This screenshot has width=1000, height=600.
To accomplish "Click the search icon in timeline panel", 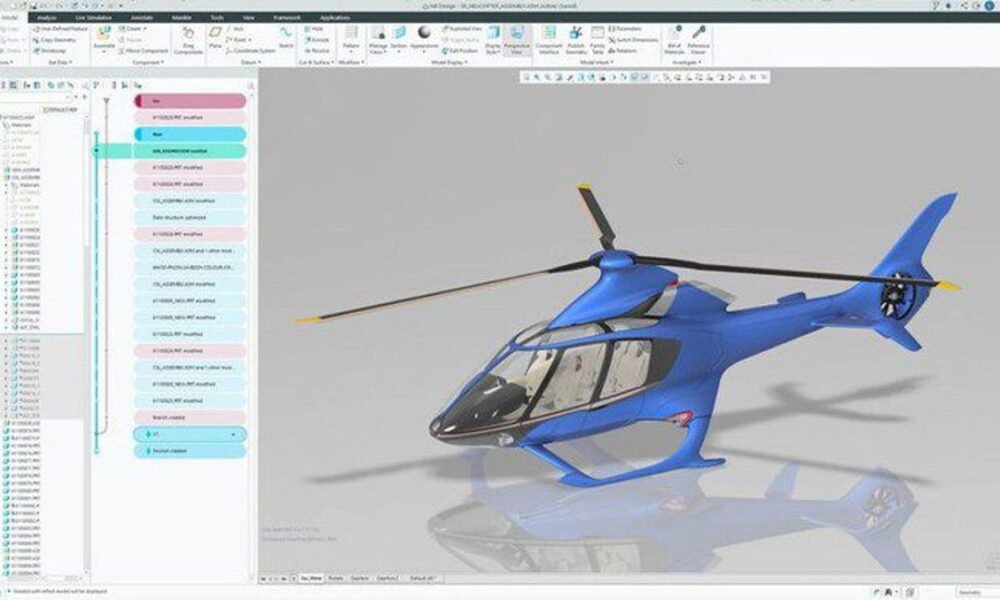I will [251, 85].
